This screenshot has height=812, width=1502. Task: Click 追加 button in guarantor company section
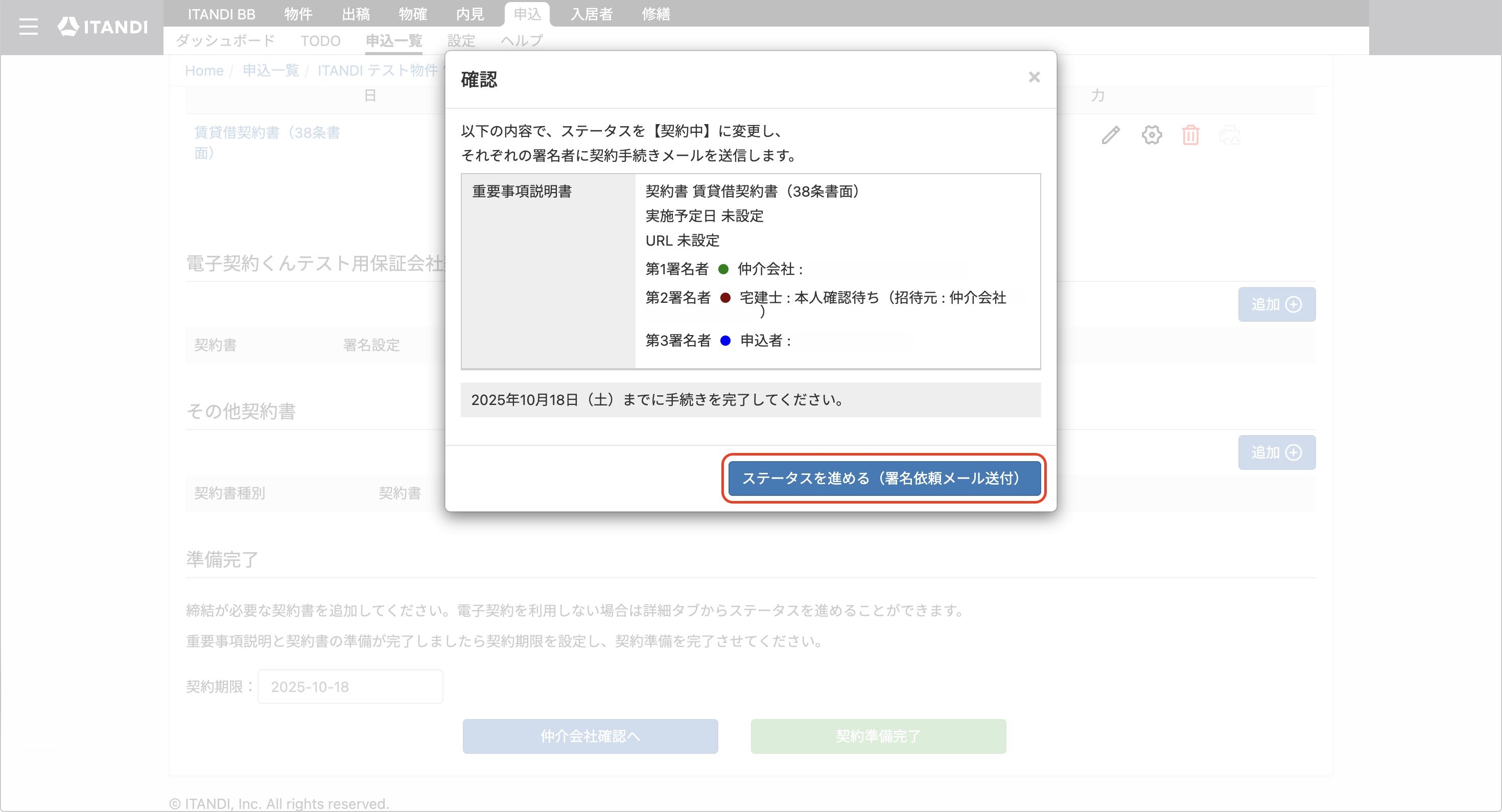[x=1276, y=304]
